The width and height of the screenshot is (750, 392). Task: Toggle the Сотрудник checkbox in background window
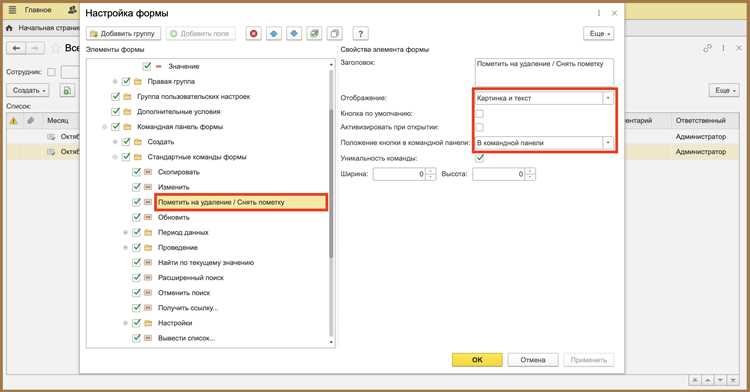52,72
